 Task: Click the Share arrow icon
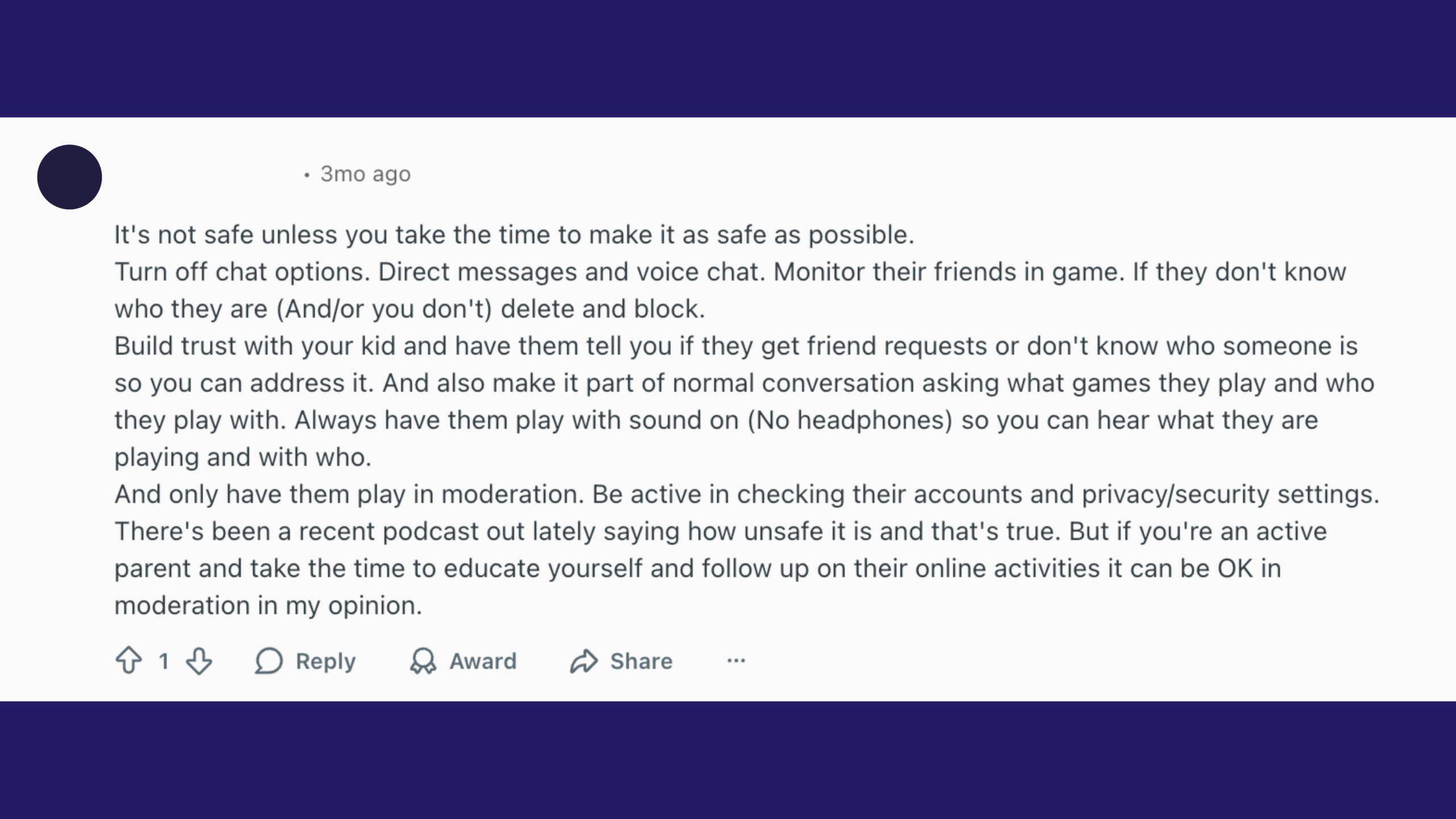tap(584, 661)
